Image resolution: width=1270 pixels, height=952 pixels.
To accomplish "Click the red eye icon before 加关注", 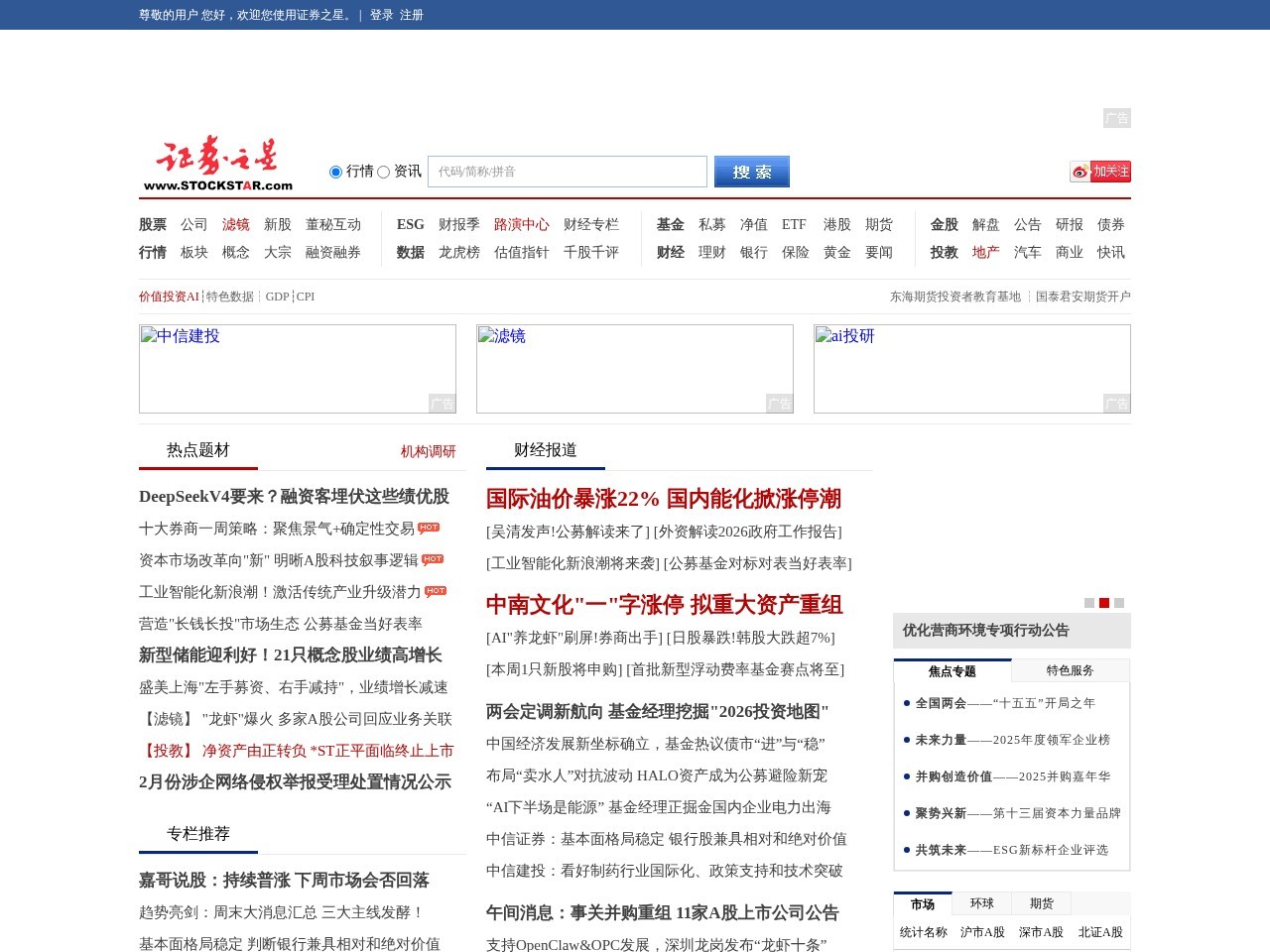I will coord(1079,172).
